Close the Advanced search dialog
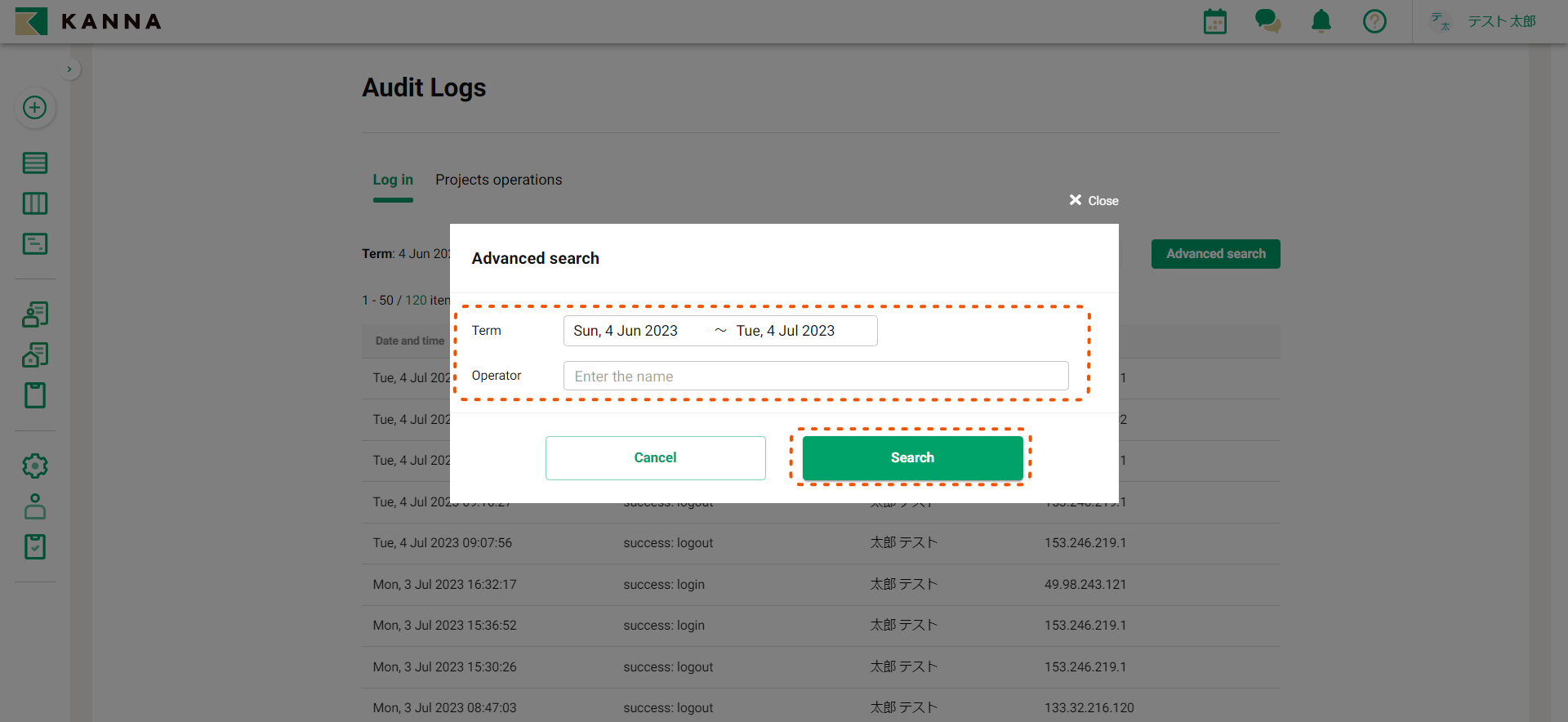 [x=1094, y=201]
